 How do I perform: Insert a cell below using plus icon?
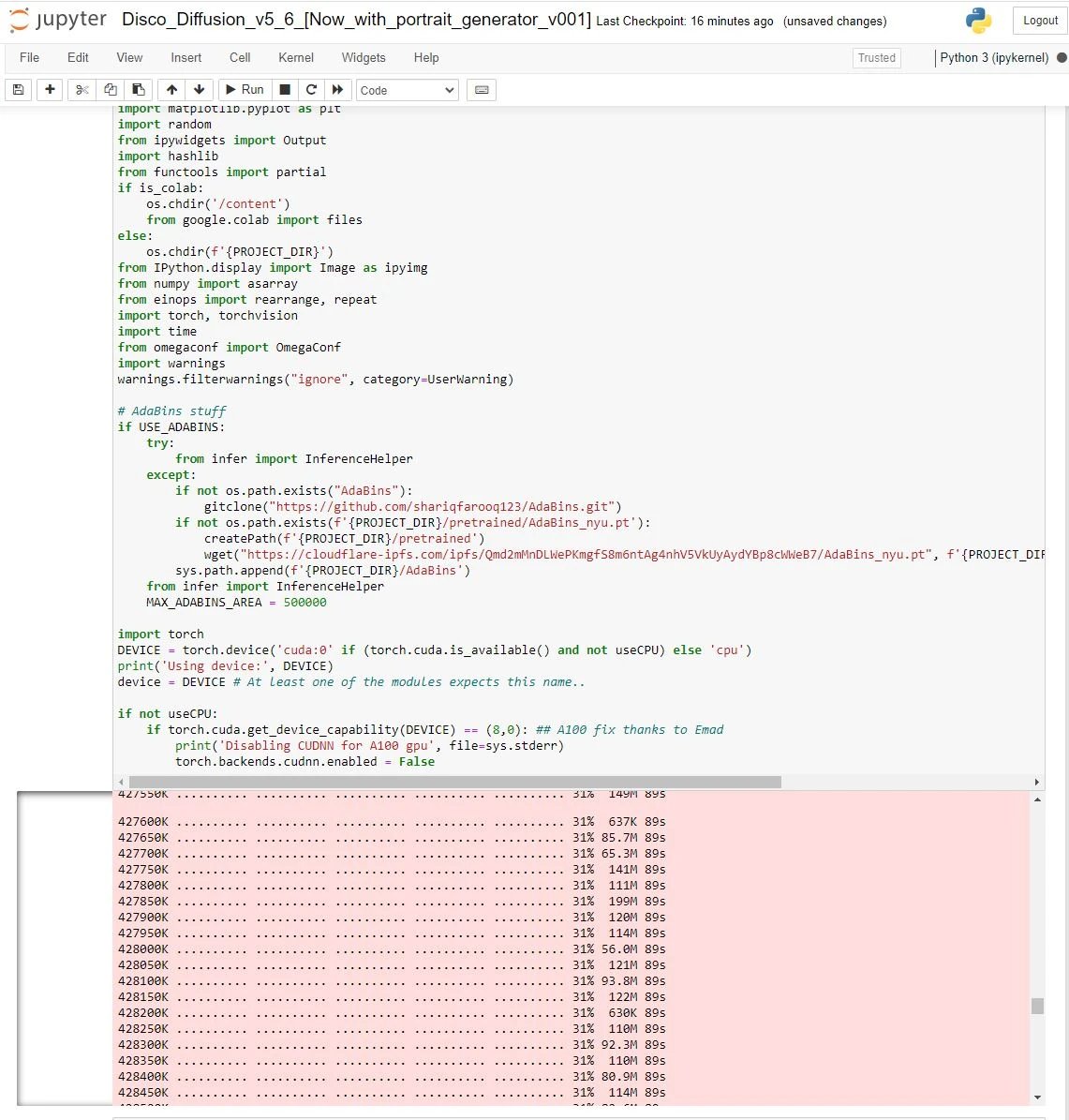(50, 89)
